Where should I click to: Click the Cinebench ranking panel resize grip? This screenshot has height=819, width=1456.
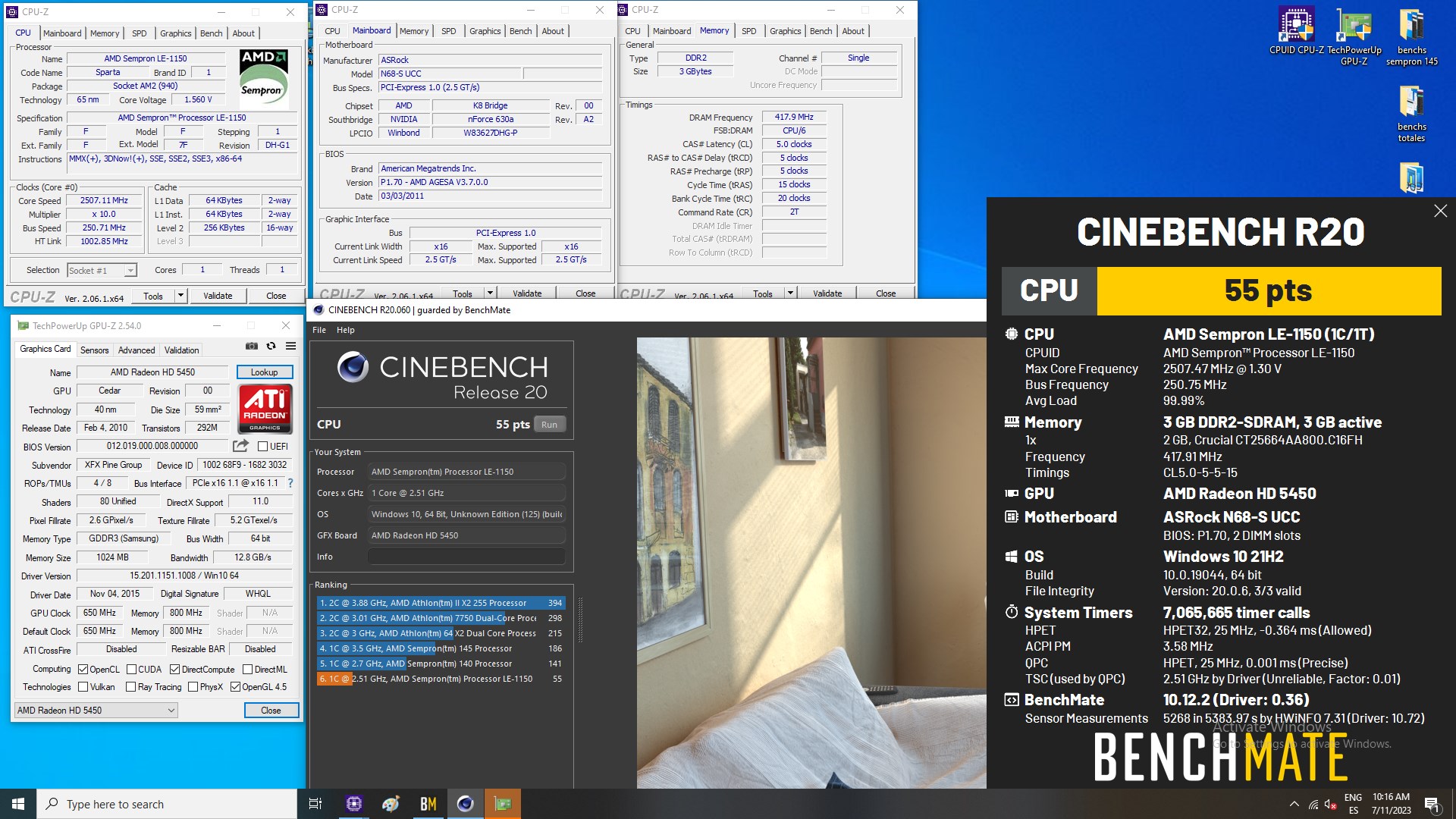(x=580, y=620)
